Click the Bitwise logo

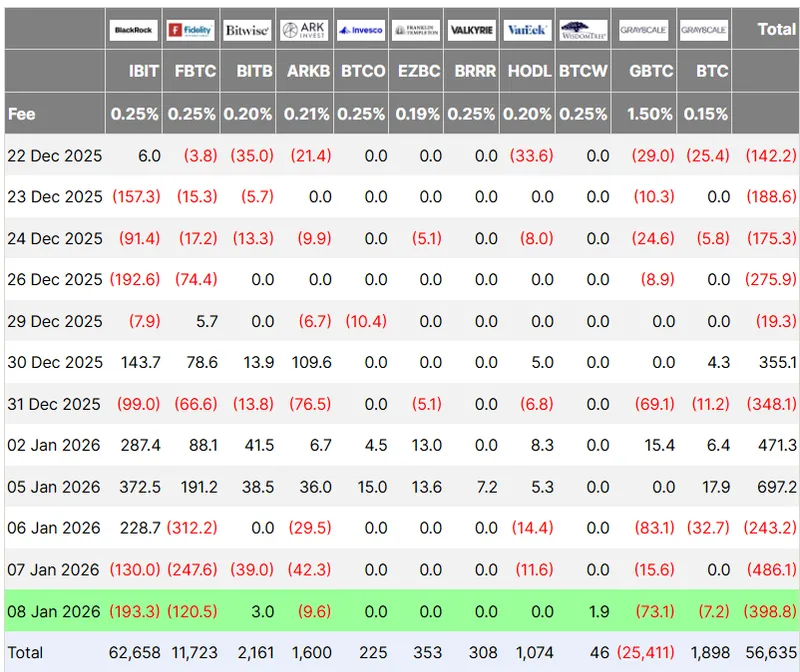tap(246, 30)
